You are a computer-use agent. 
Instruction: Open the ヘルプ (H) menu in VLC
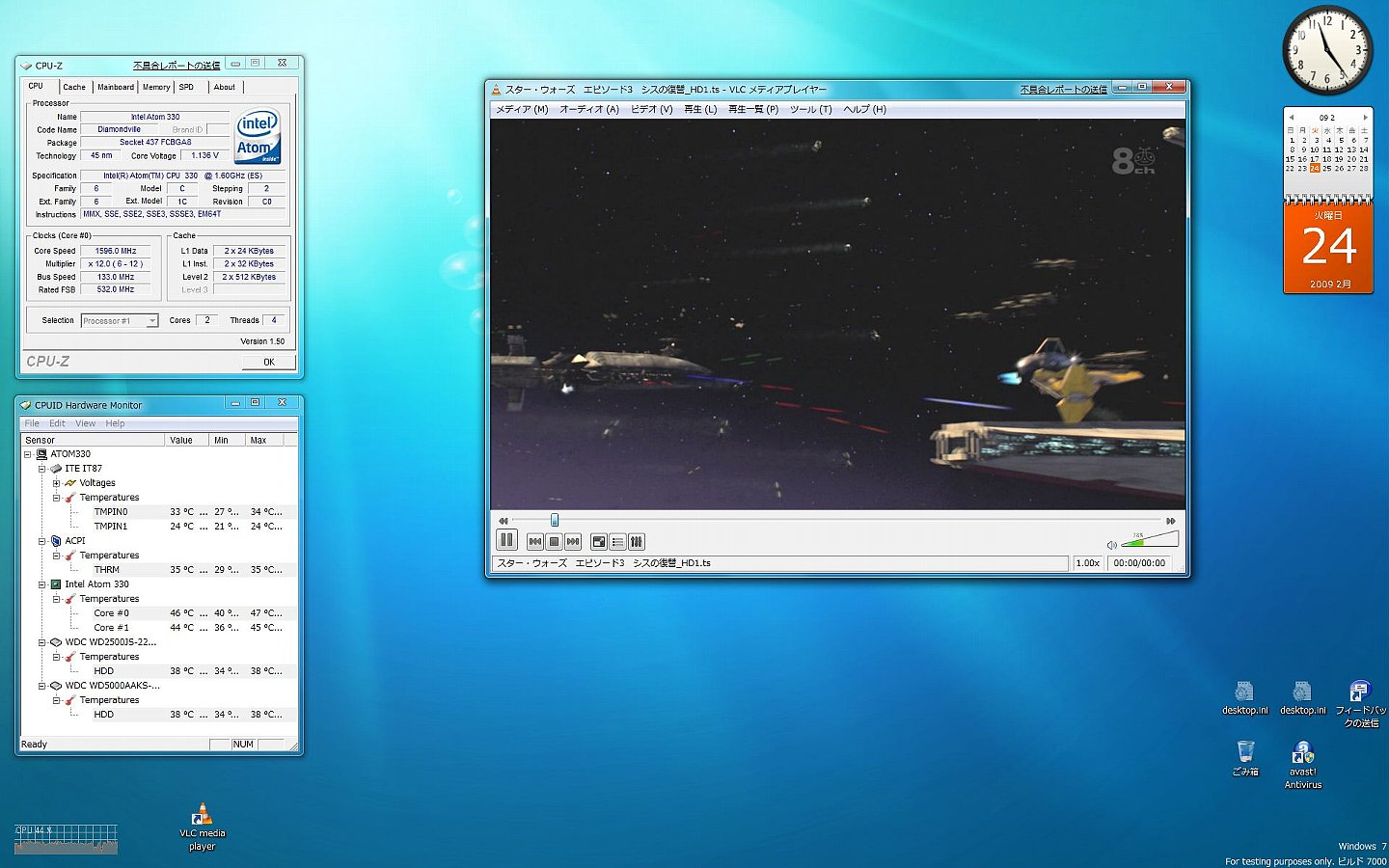coord(865,110)
